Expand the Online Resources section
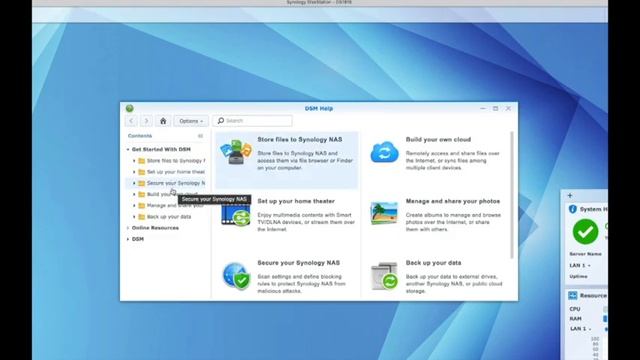 [x=128, y=228]
